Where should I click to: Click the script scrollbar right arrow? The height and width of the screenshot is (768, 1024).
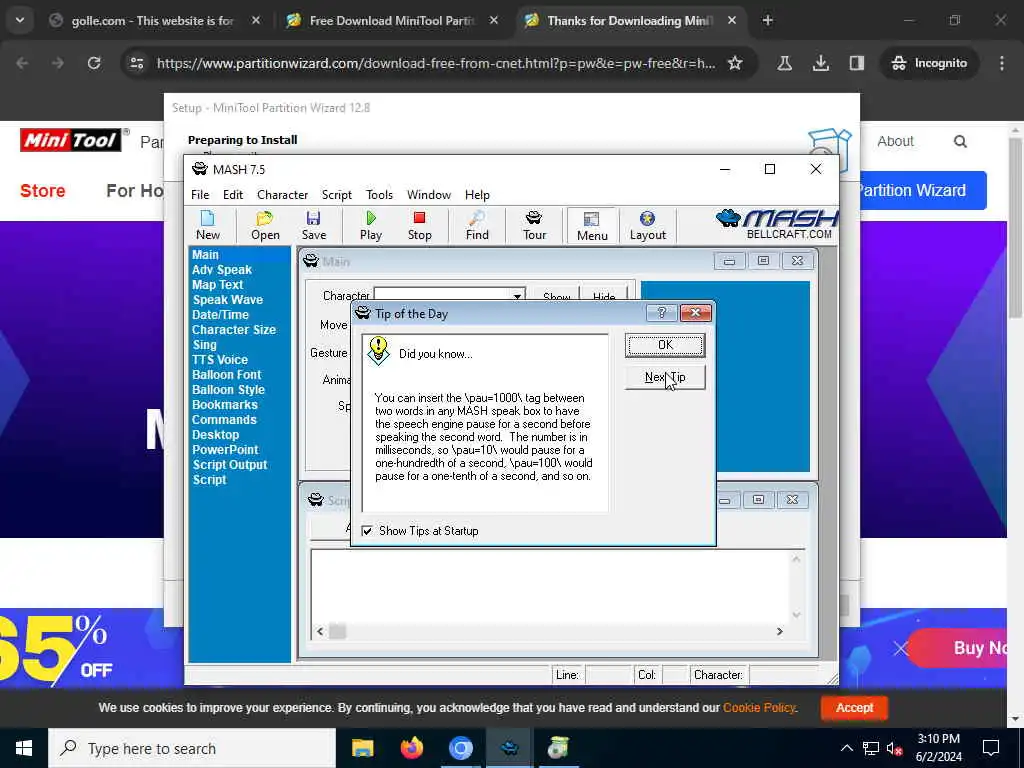click(779, 632)
